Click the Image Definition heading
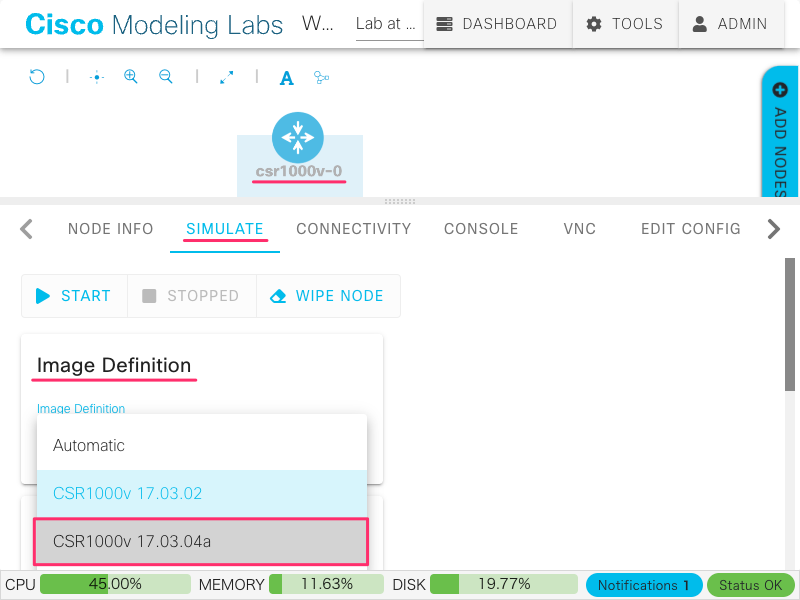This screenshot has width=800, height=600. click(x=114, y=365)
